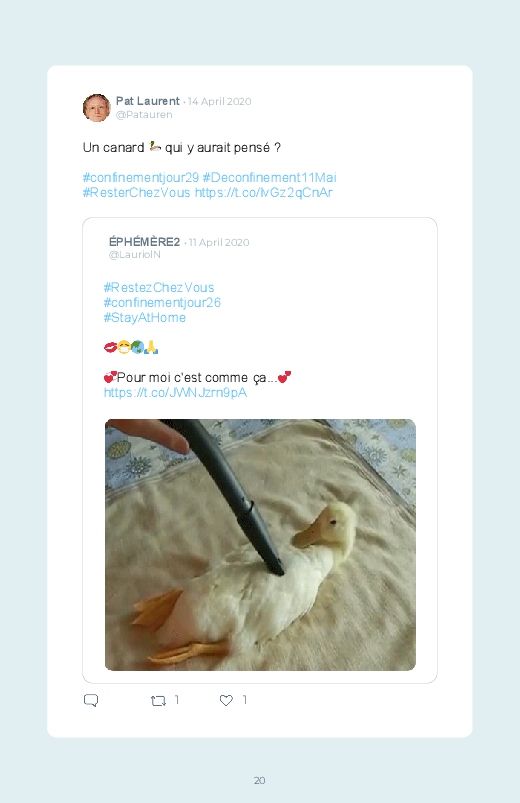Open the #ResterChezVous hashtag
The height and width of the screenshot is (803, 520).
pyautogui.click(x=136, y=193)
